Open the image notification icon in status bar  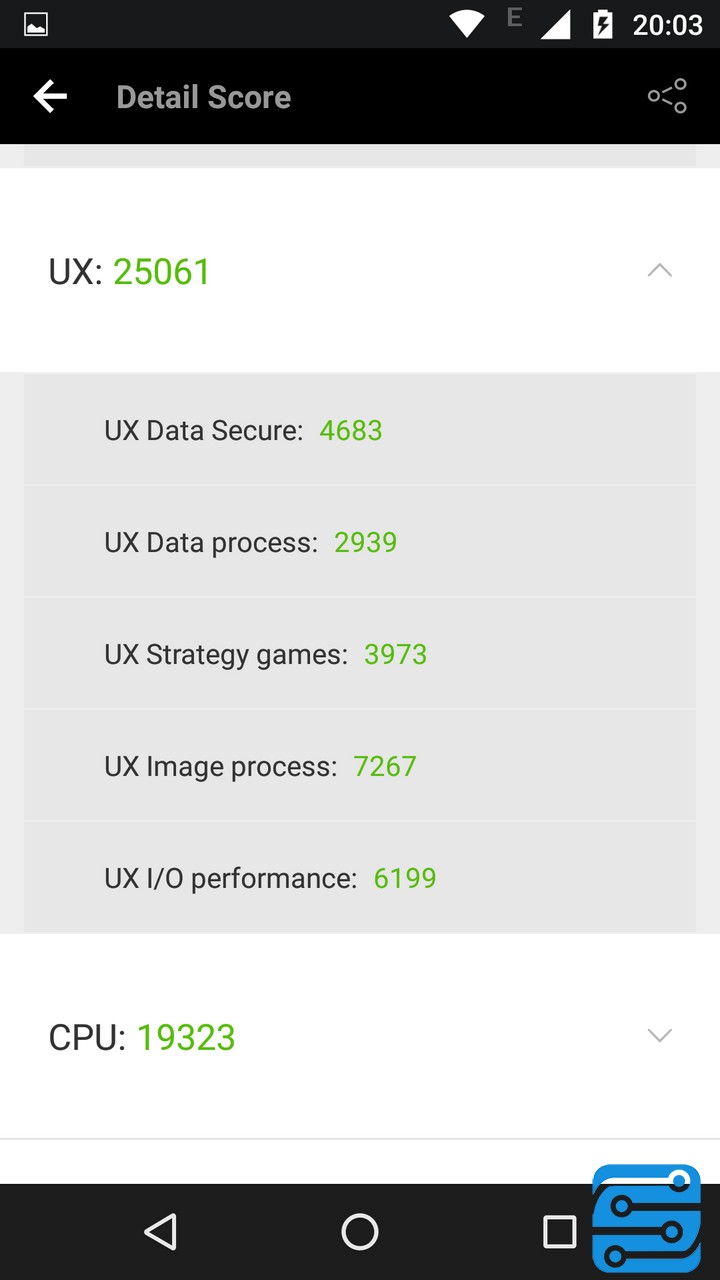[x=36, y=25]
